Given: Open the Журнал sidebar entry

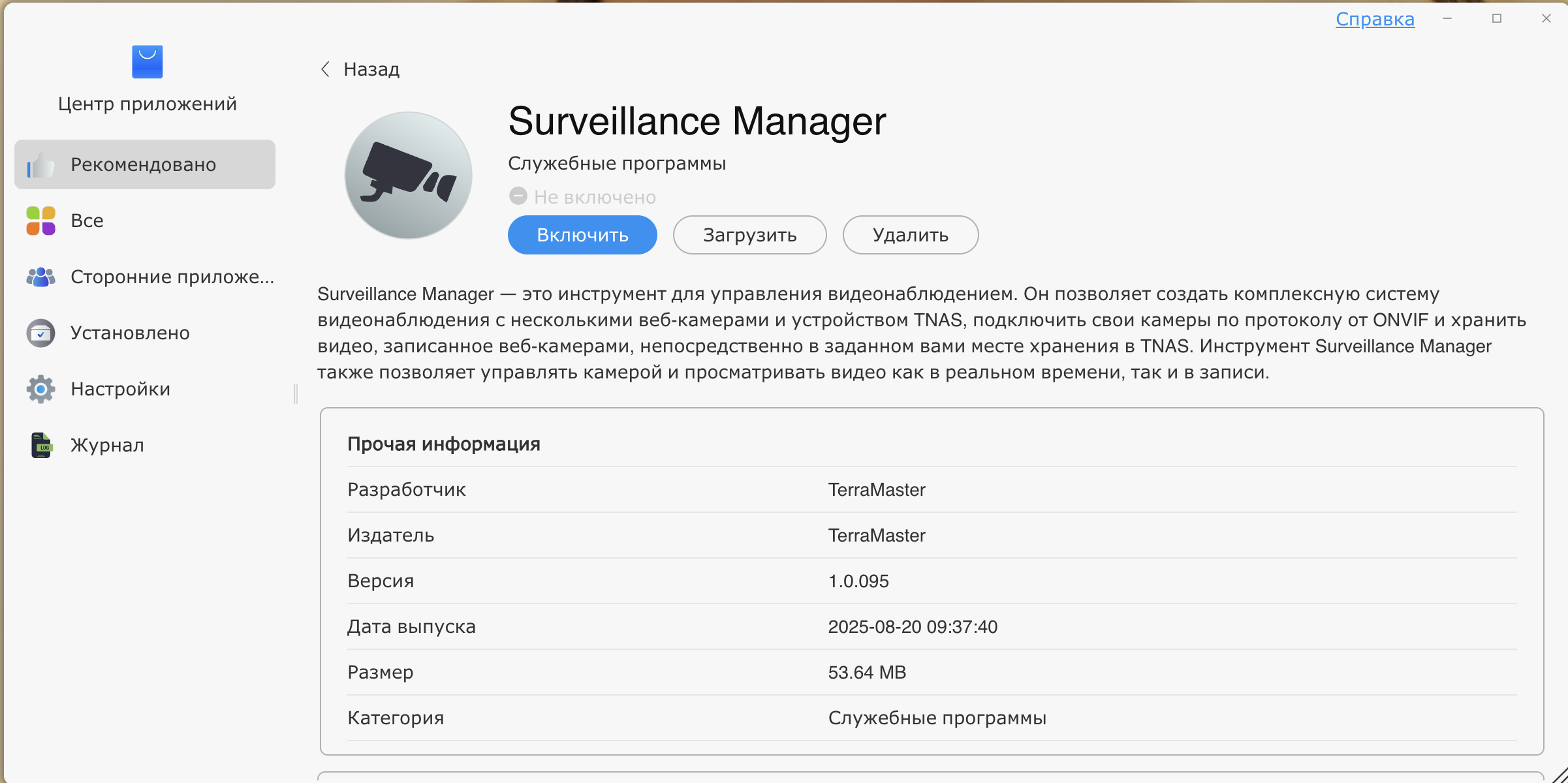Looking at the screenshot, I should click(x=107, y=445).
